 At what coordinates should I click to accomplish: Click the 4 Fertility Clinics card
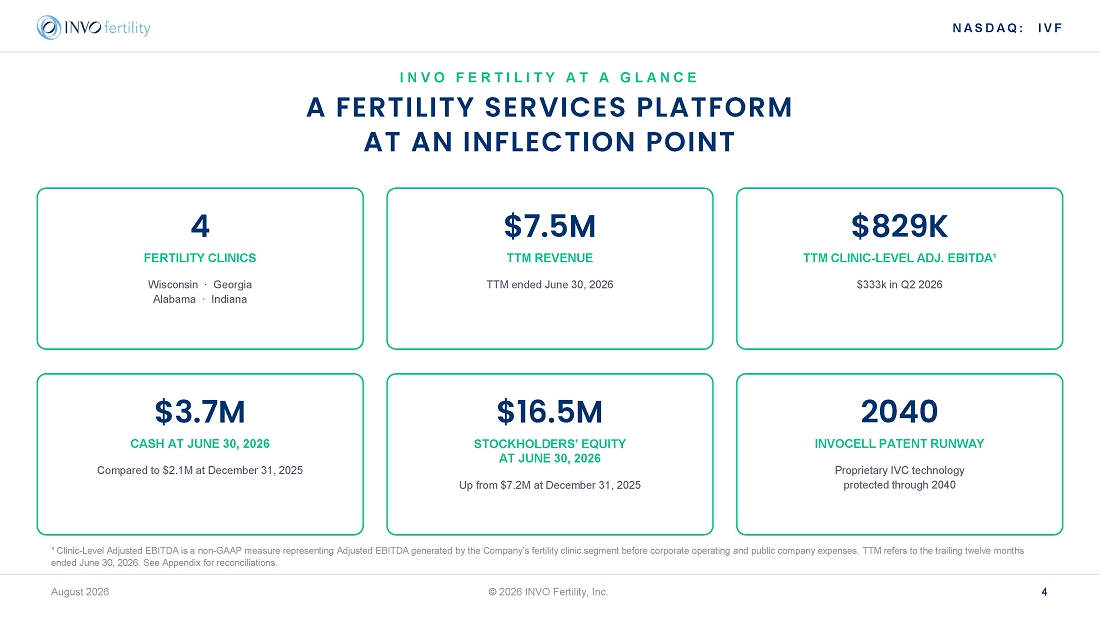pos(200,268)
